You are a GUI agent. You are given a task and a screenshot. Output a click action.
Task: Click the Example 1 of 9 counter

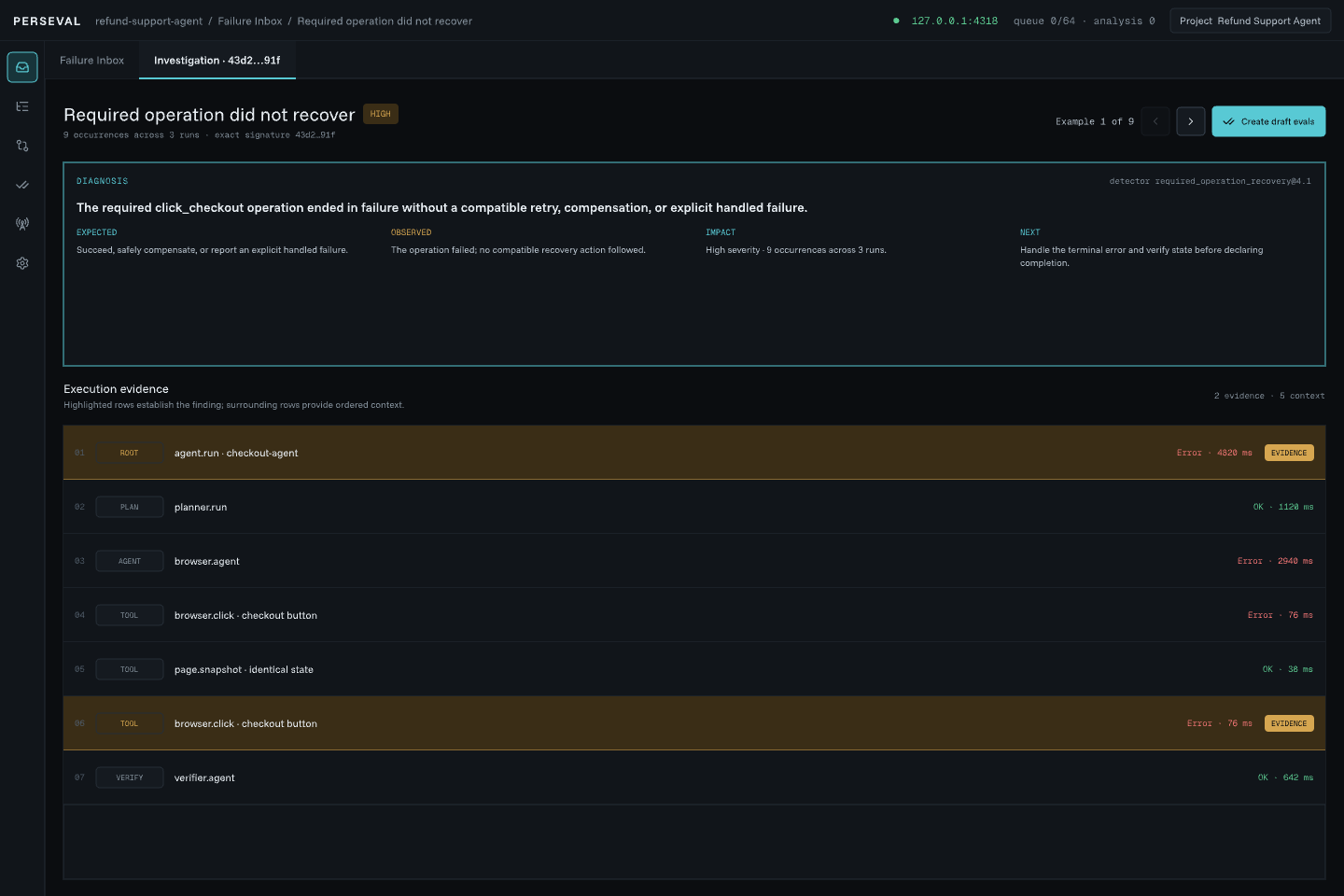tap(1095, 121)
